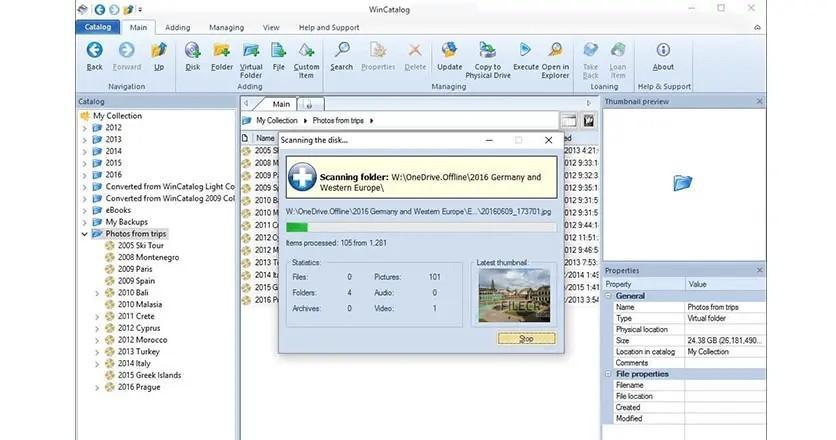Add a File item
This screenshot has width=836, height=440.
[x=278, y=56]
